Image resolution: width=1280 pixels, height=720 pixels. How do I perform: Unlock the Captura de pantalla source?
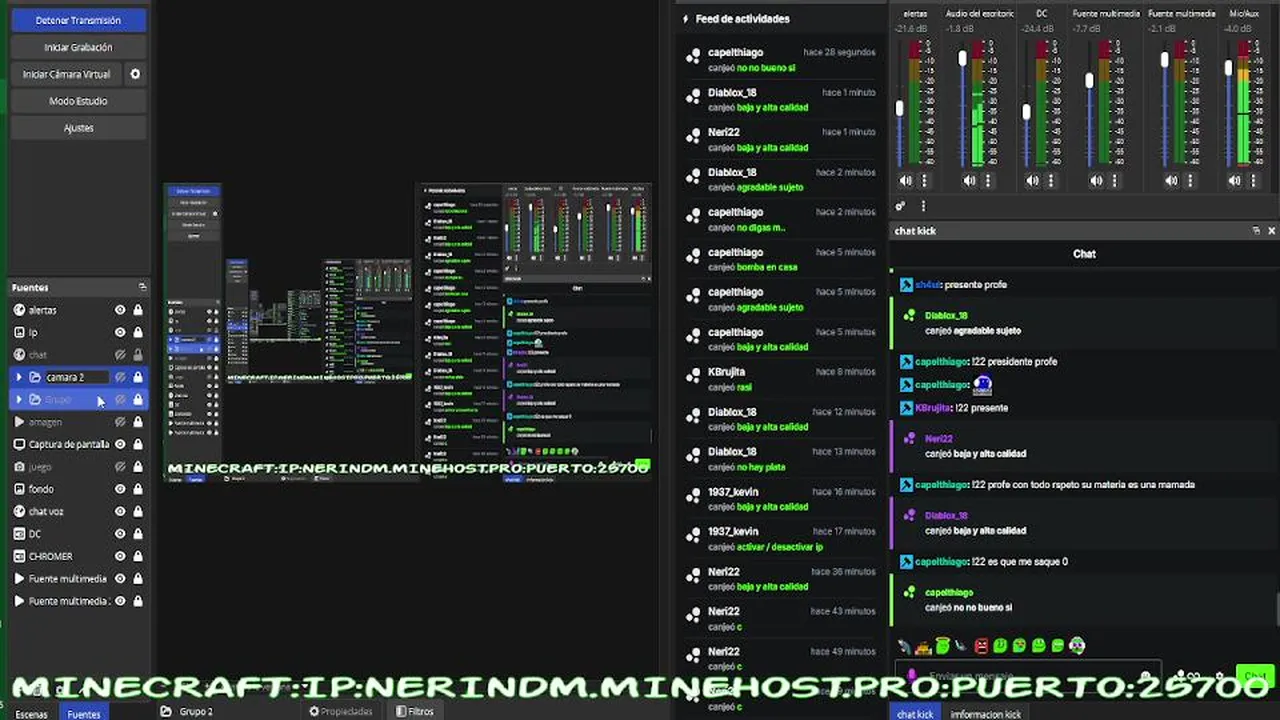pyautogui.click(x=138, y=444)
